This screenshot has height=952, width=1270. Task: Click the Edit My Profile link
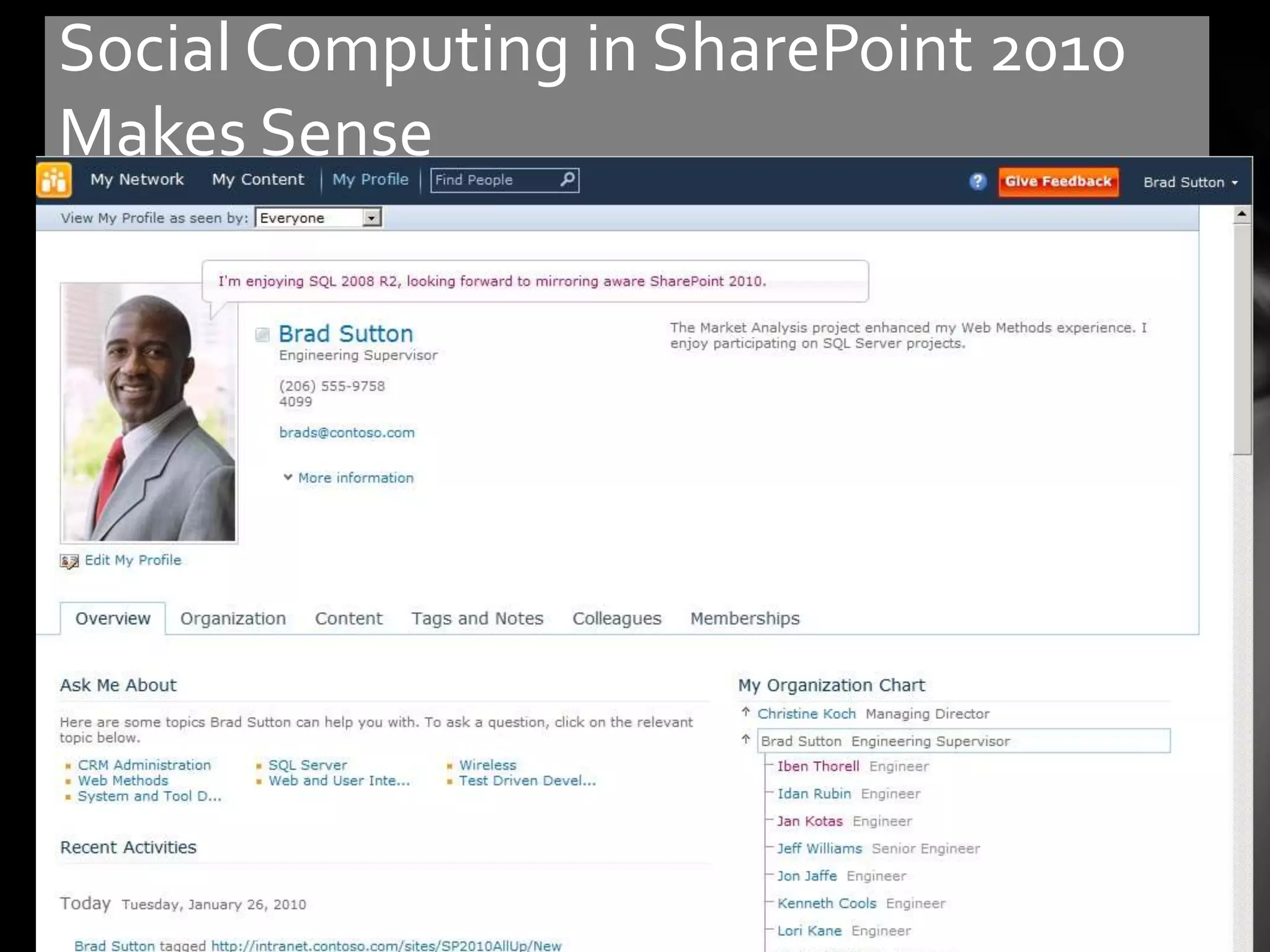133,560
